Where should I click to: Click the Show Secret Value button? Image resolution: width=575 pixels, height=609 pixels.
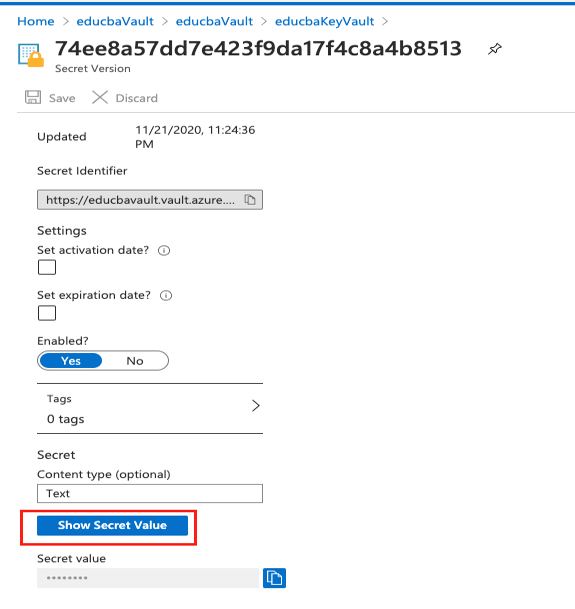112,525
